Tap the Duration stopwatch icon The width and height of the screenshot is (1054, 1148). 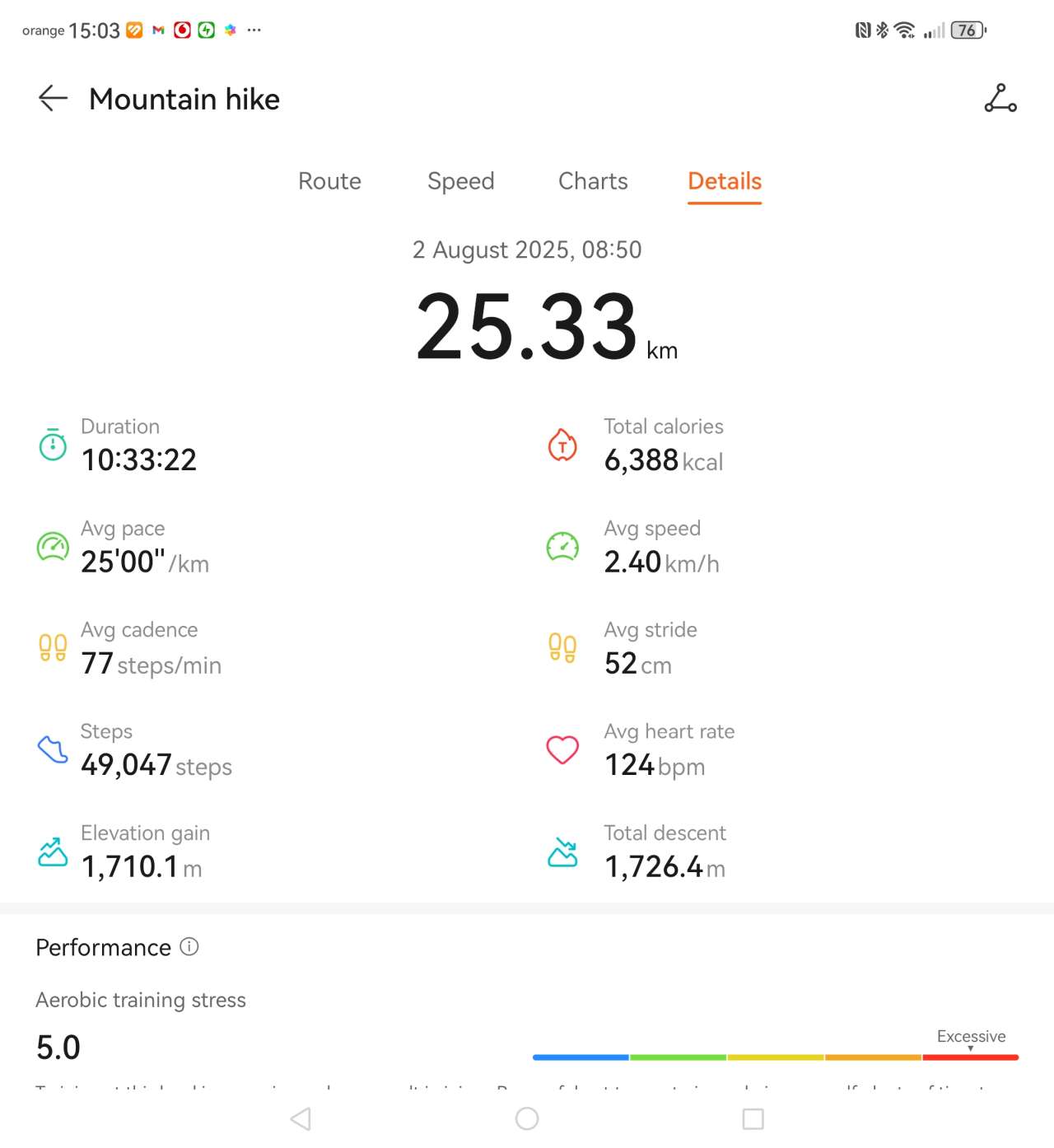coord(54,445)
